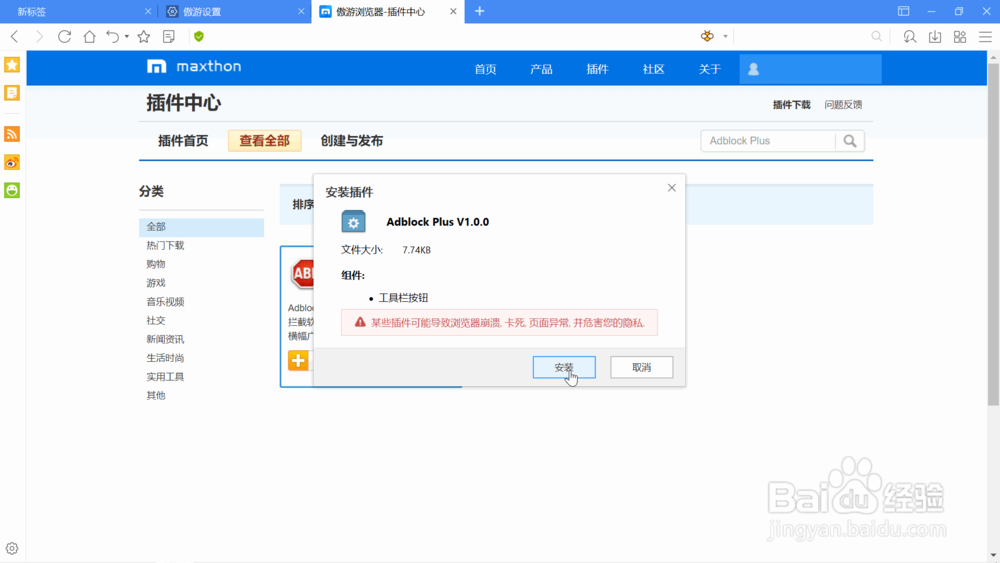Click the bee search engine icon
1000x563 pixels.
(x=707, y=36)
